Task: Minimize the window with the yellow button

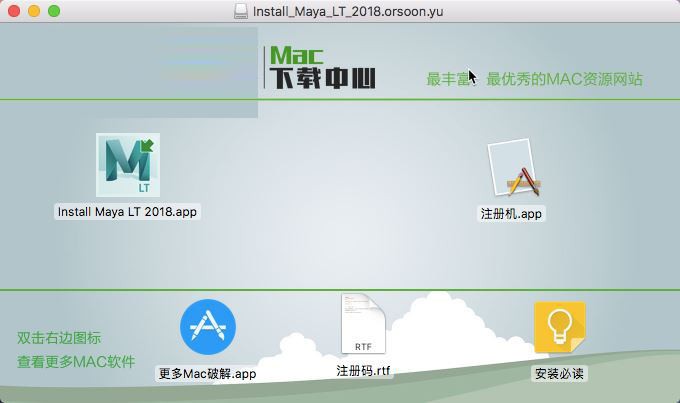Action: pos(34,11)
